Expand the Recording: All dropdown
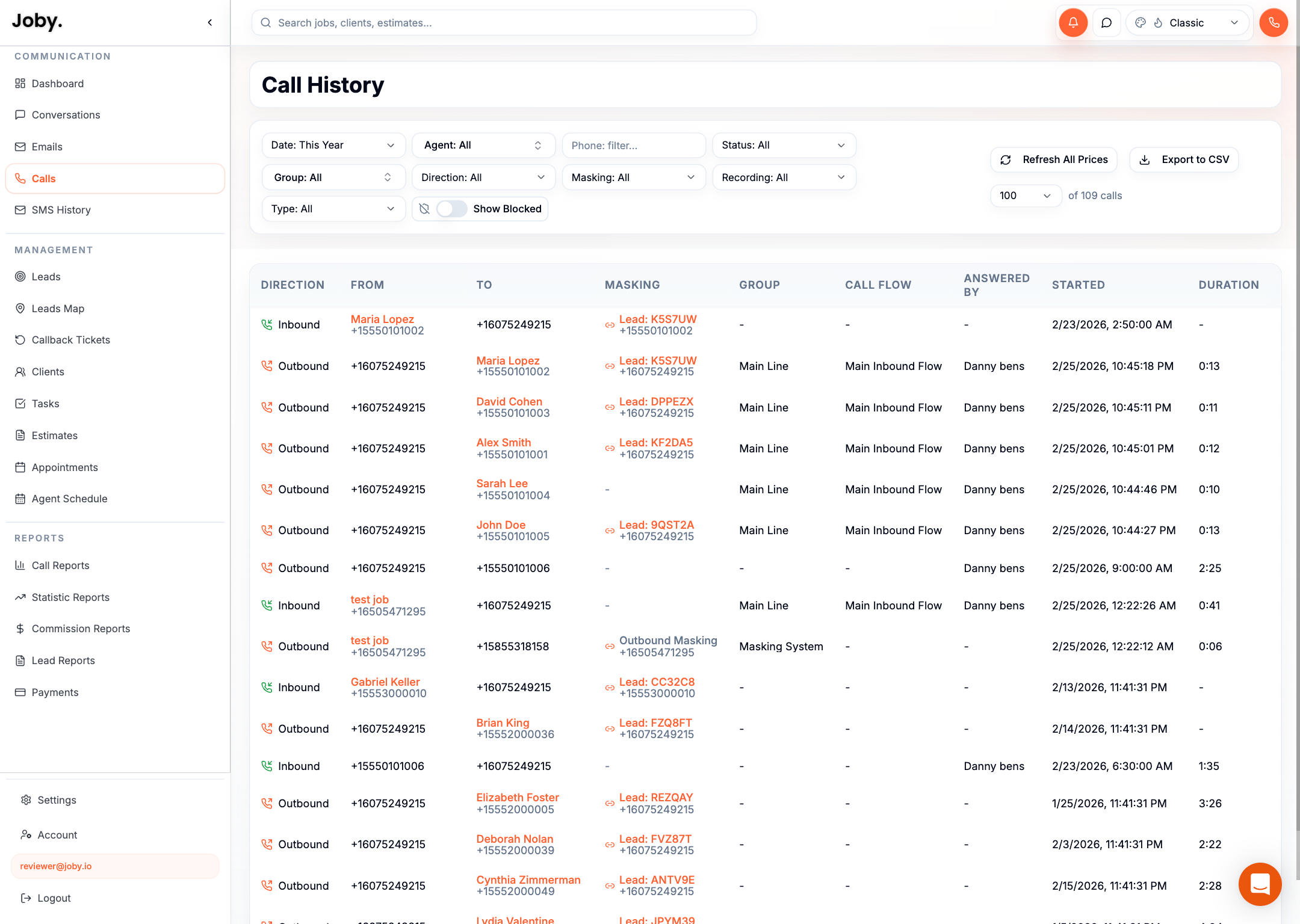 tap(784, 177)
